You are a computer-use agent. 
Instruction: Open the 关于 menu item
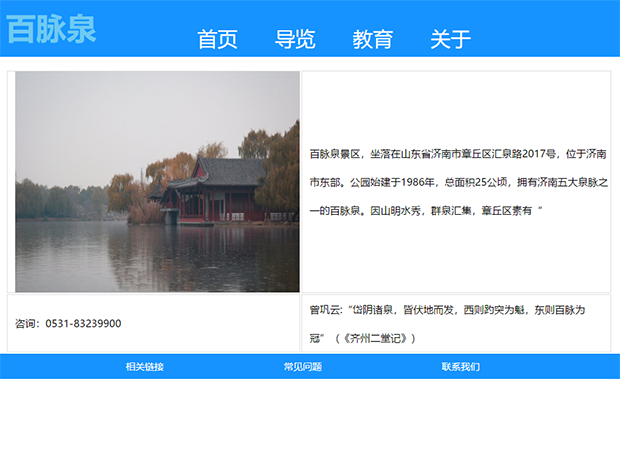pyautogui.click(x=450, y=39)
